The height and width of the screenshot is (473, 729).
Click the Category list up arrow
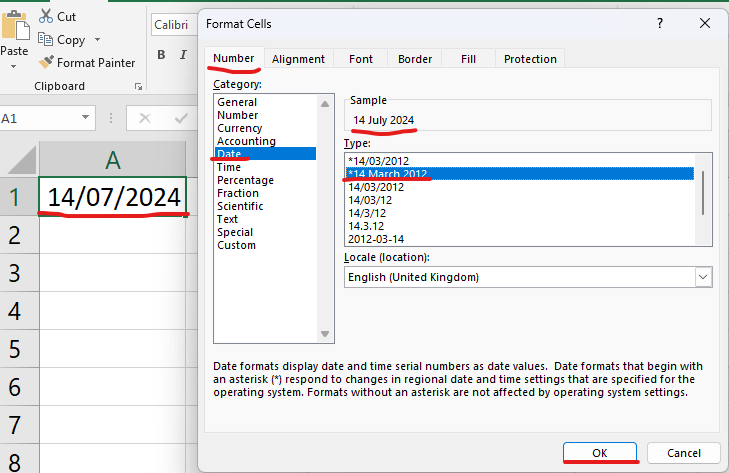[325, 104]
